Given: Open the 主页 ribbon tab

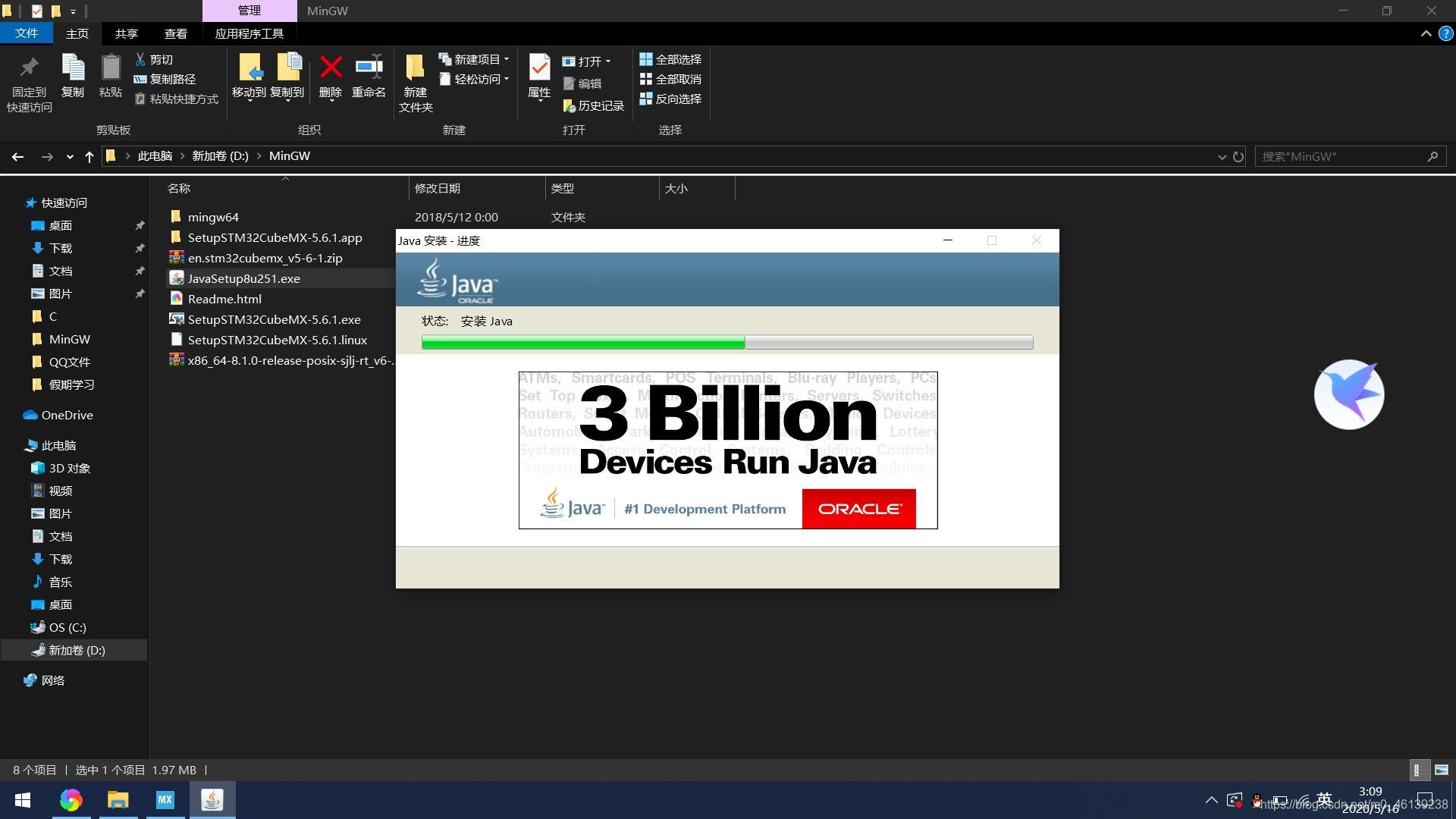Looking at the screenshot, I should click(x=77, y=33).
